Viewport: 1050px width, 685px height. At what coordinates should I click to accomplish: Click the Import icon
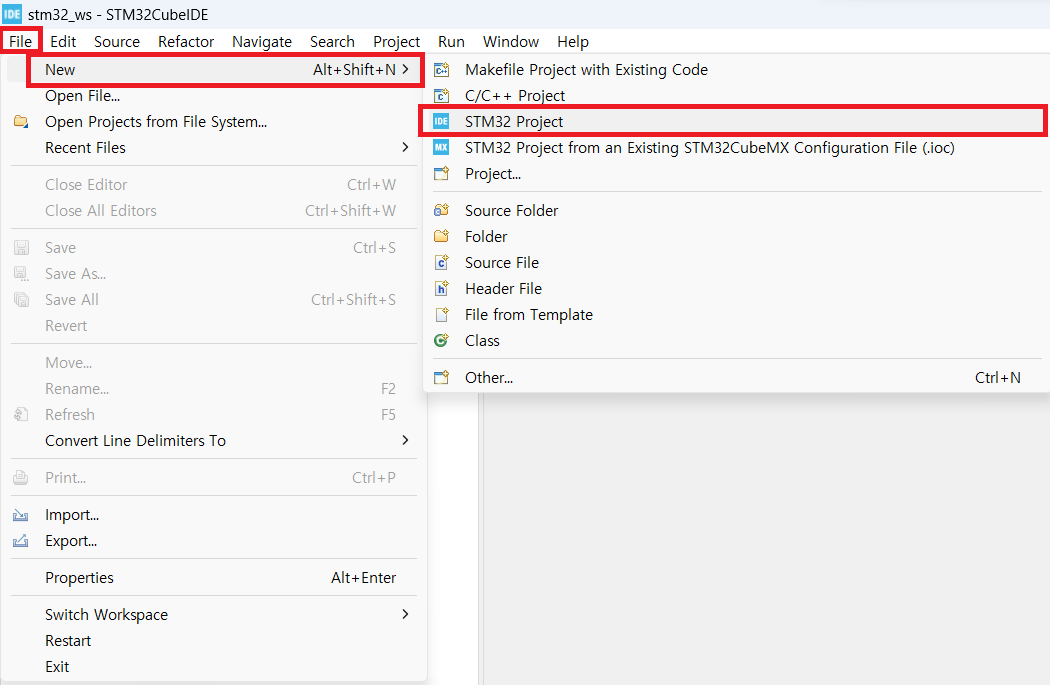coord(21,515)
